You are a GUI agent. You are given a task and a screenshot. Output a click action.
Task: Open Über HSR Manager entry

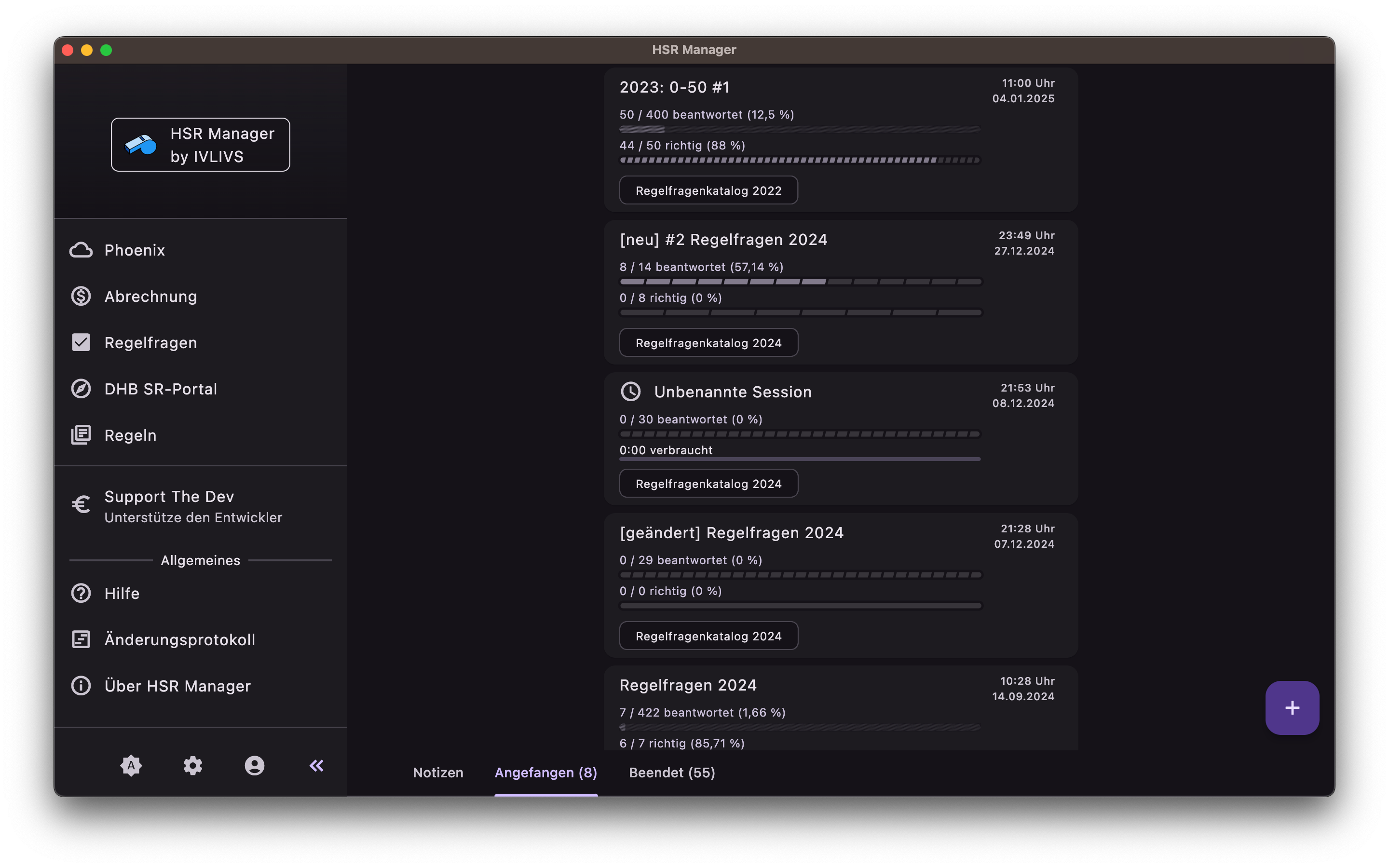(x=200, y=686)
